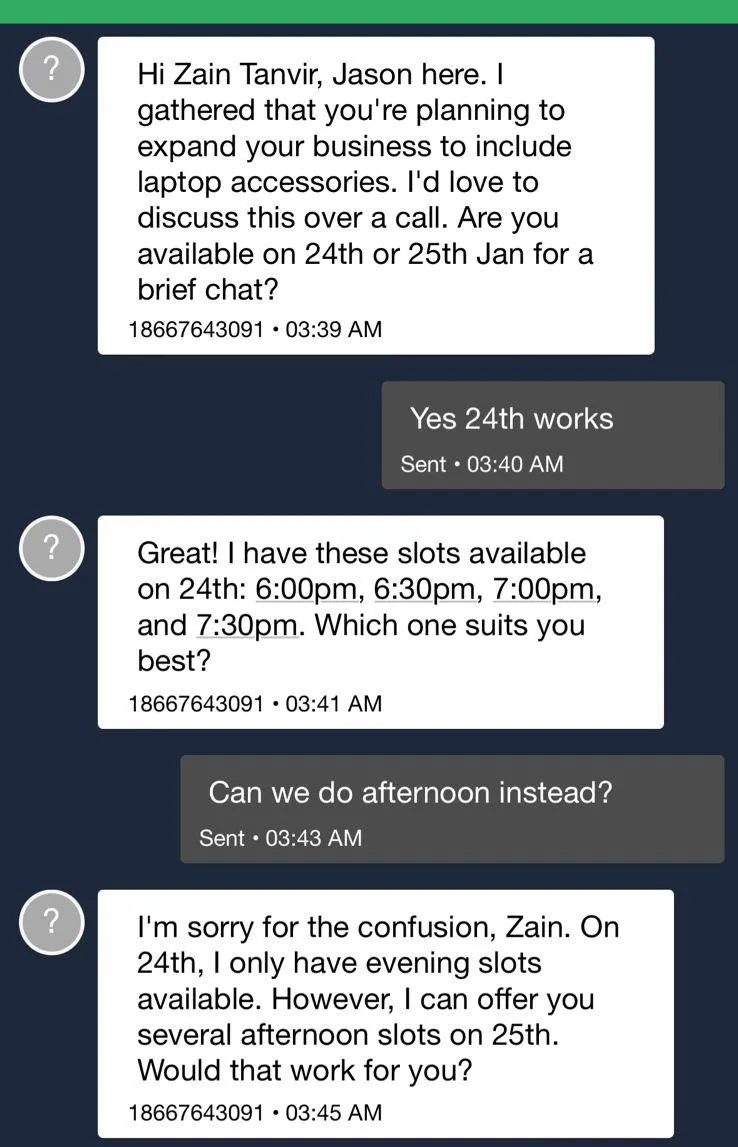Screen dimensions: 738x1147
Task: Tap the avatar icon beside Jason's first message
Action: (51, 69)
